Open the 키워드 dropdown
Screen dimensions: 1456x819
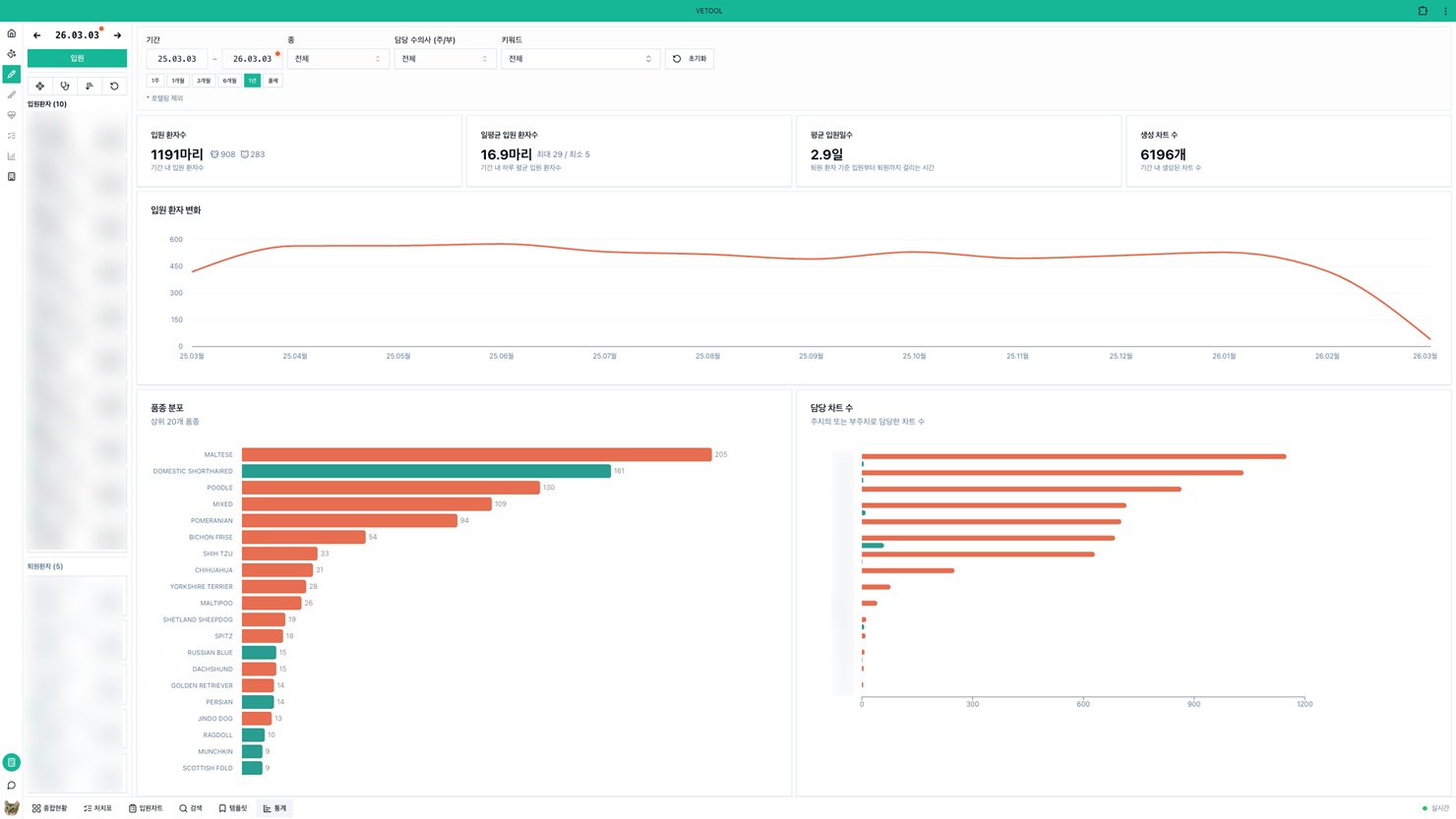pos(579,59)
